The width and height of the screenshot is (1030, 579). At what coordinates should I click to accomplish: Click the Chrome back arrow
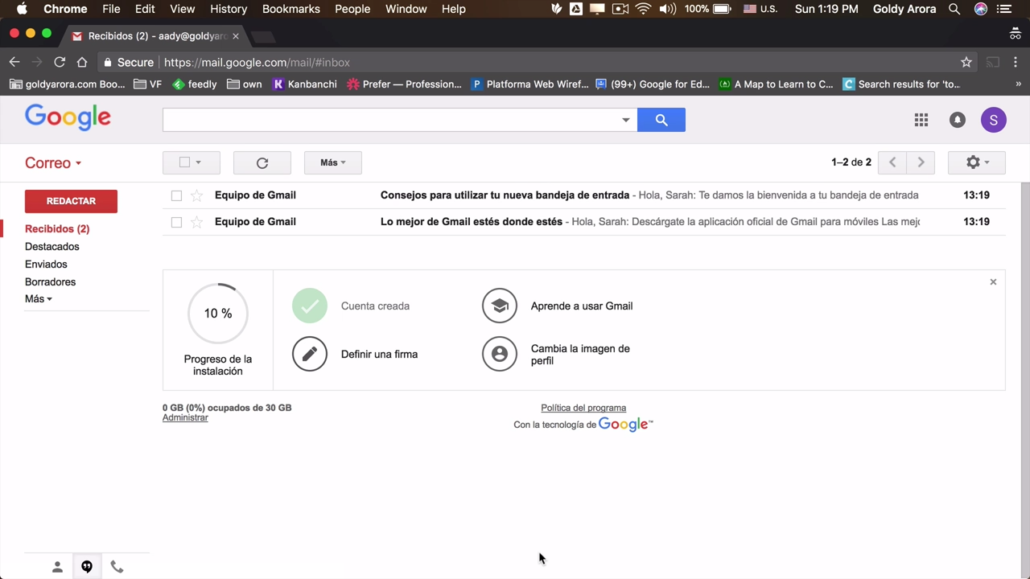(14, 62)
